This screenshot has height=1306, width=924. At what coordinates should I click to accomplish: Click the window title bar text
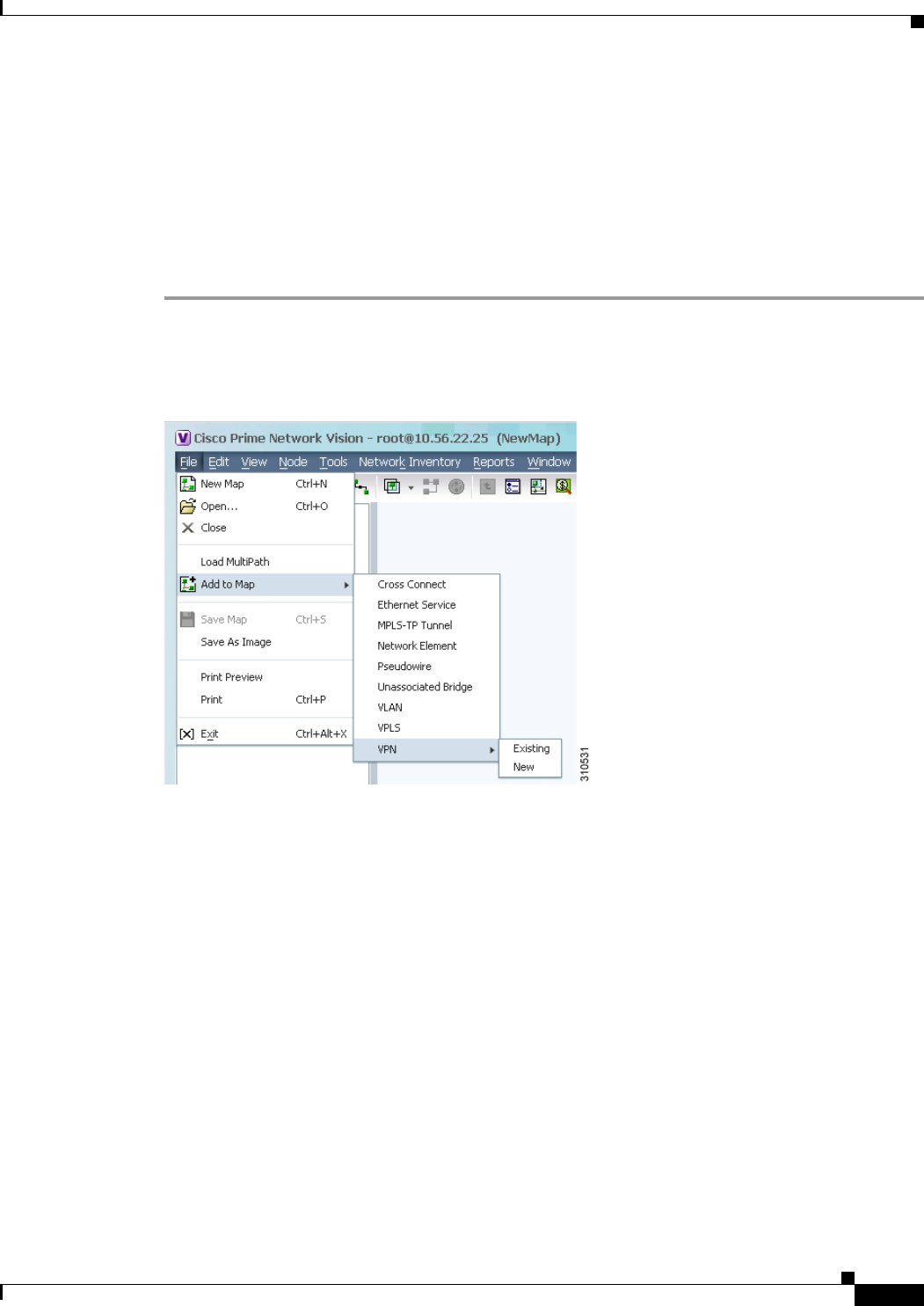(x=376, y=438)
